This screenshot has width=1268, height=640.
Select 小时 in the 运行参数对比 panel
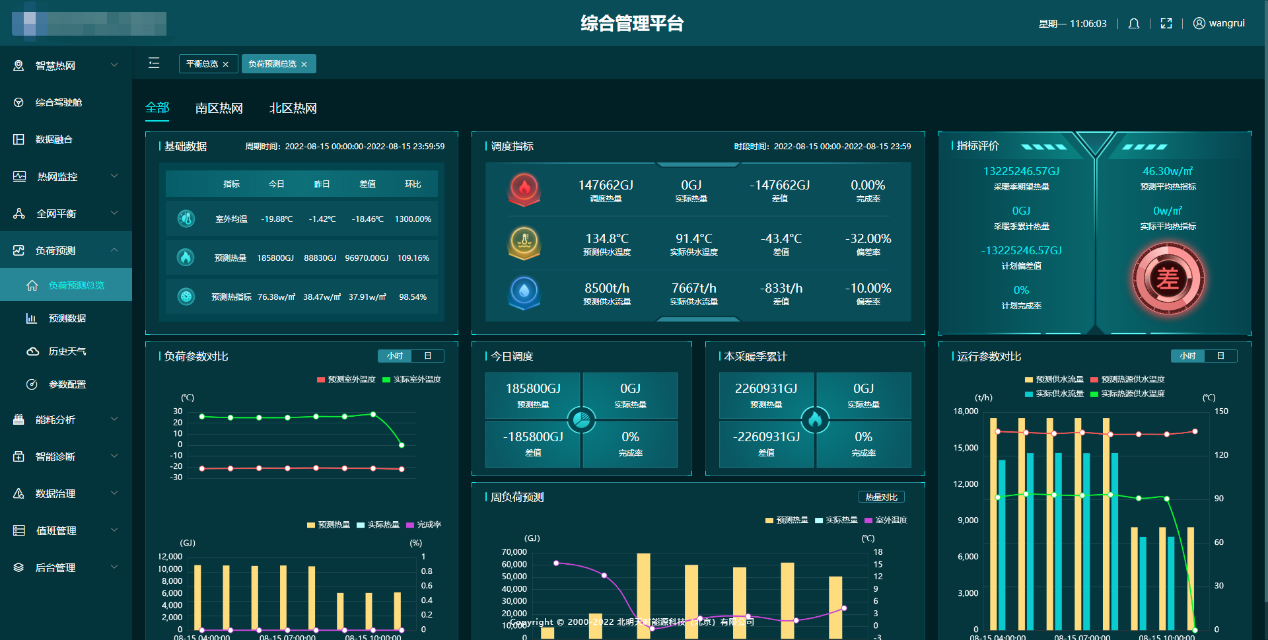tap(1187, 356)
